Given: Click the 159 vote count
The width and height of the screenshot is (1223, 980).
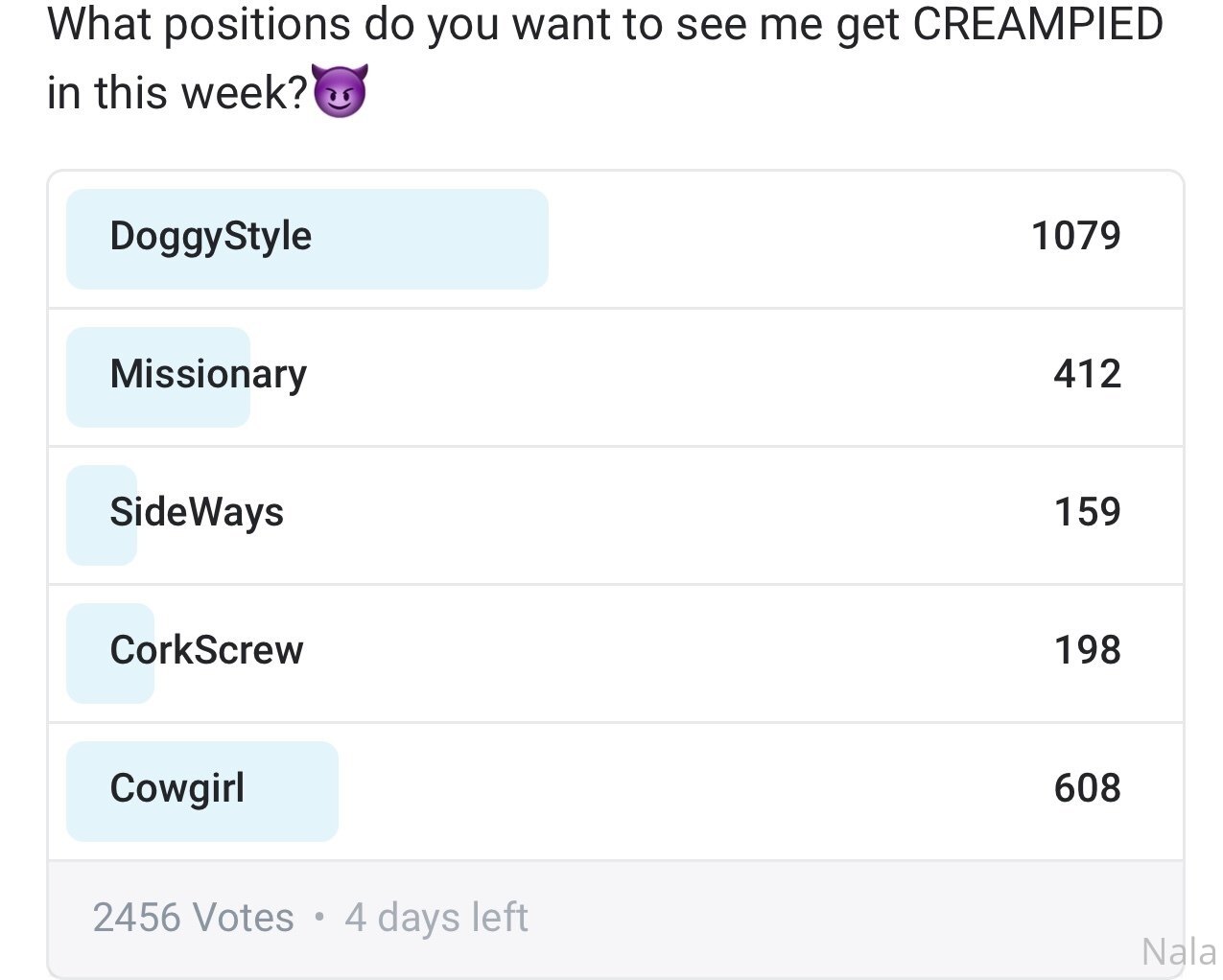Looking at the screenshot, I should (x=1087, y=512).
